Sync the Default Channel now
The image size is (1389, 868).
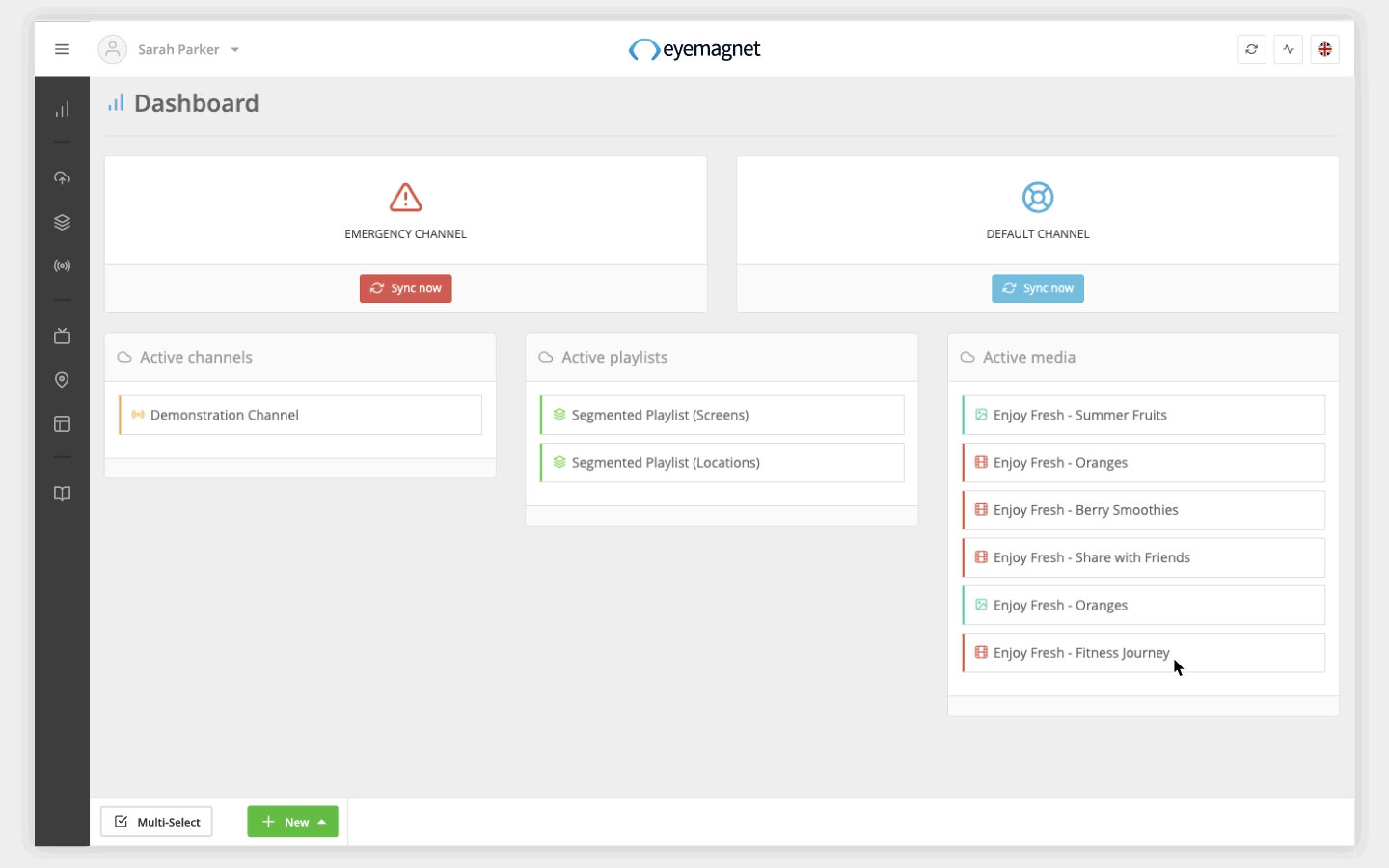(x=1038, y=288)
